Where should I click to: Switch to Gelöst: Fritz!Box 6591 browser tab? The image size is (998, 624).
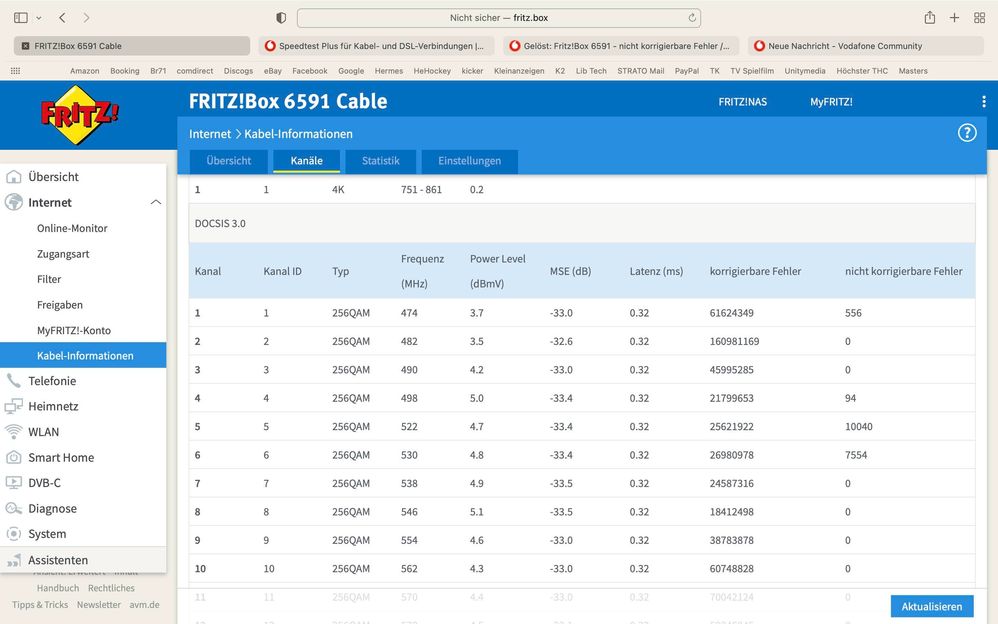[621, 46]
